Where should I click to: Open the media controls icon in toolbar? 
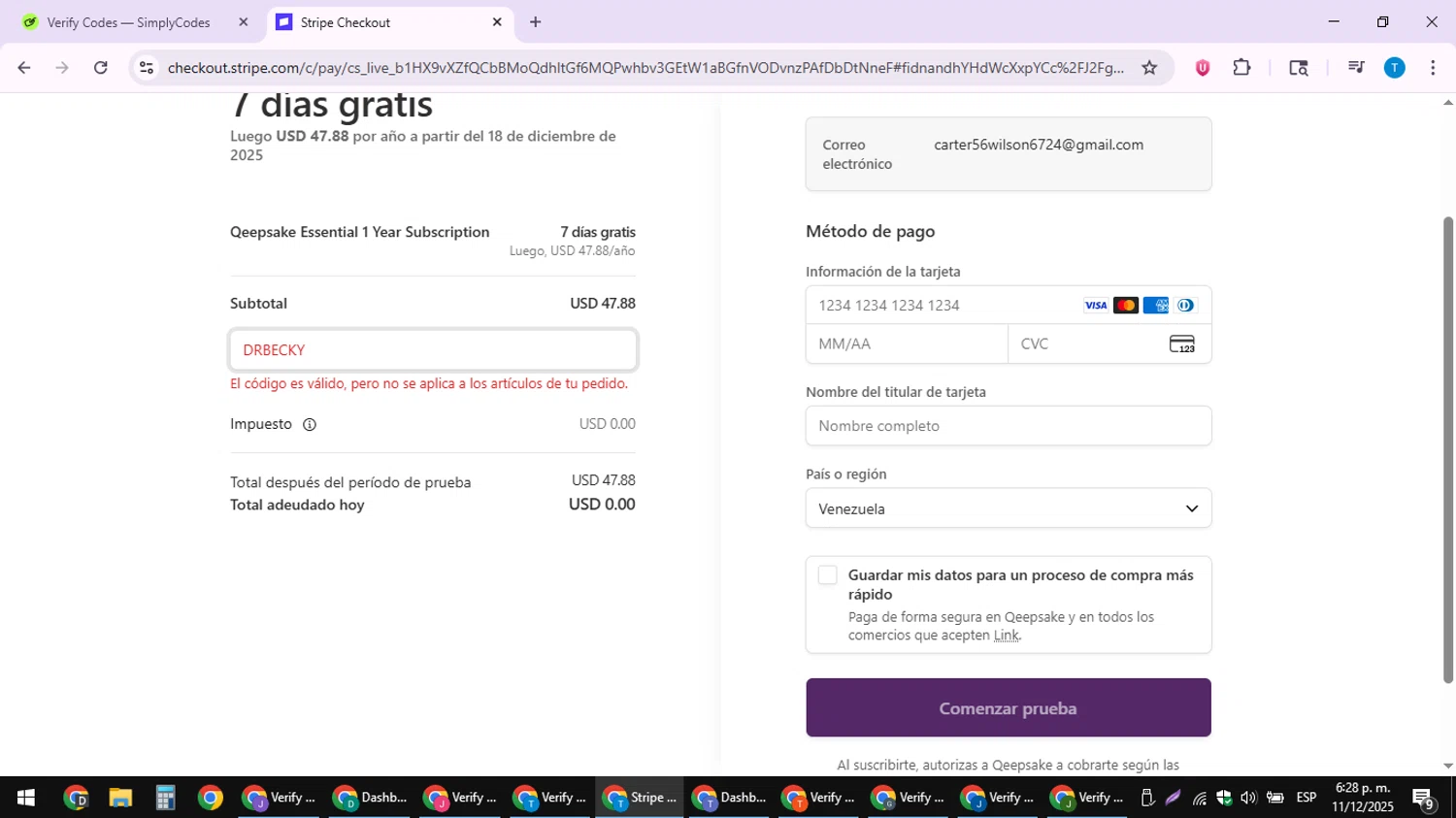1356,68
